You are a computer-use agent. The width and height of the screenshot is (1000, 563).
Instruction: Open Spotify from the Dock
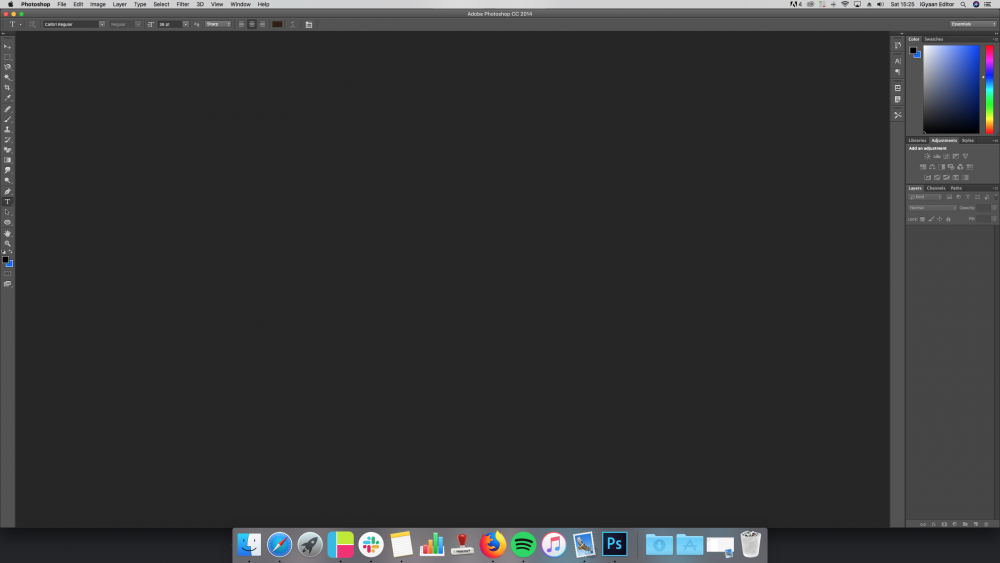[523, 545]
